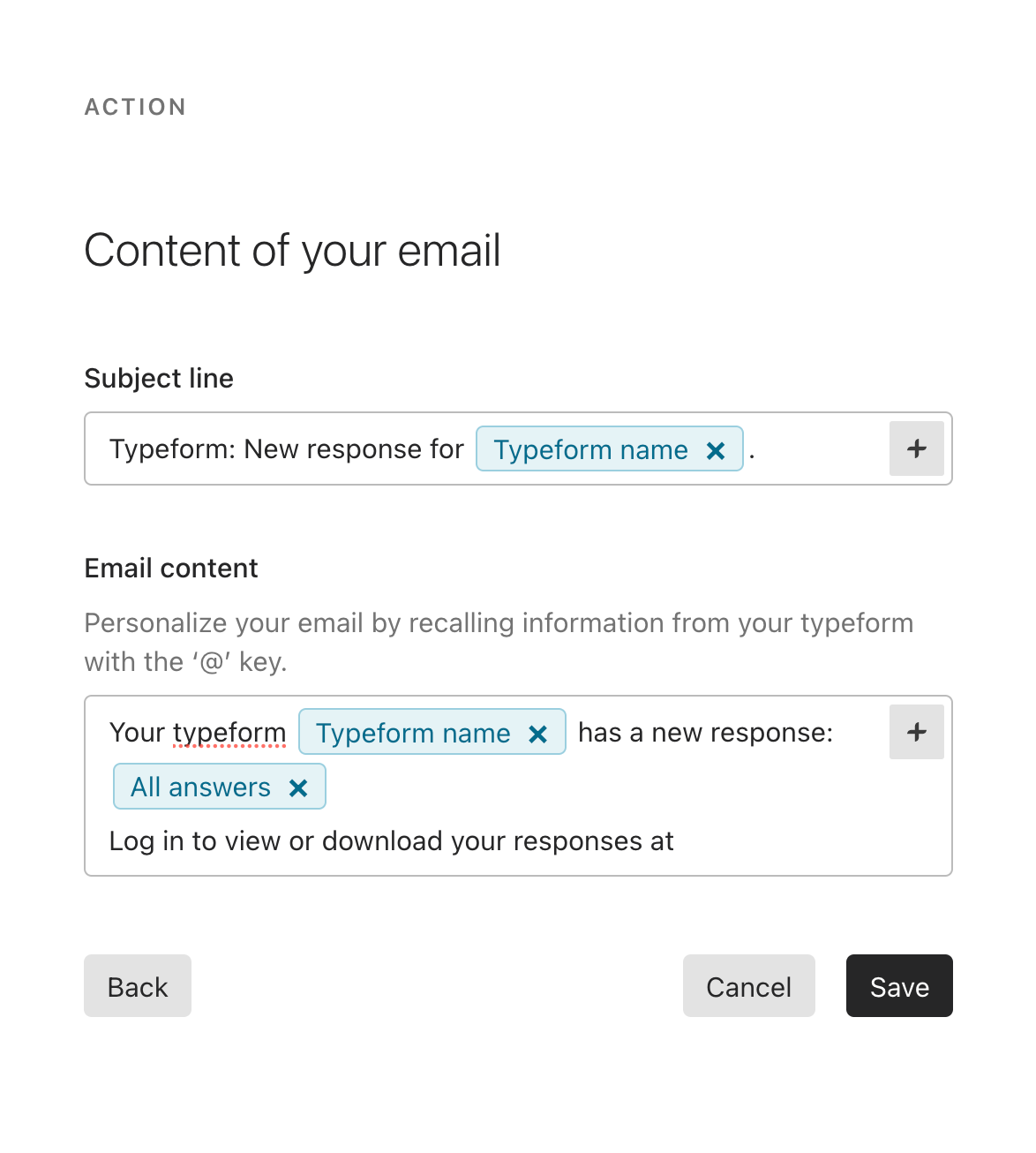Click the 'Personalize your email' help text

point(499,642)
